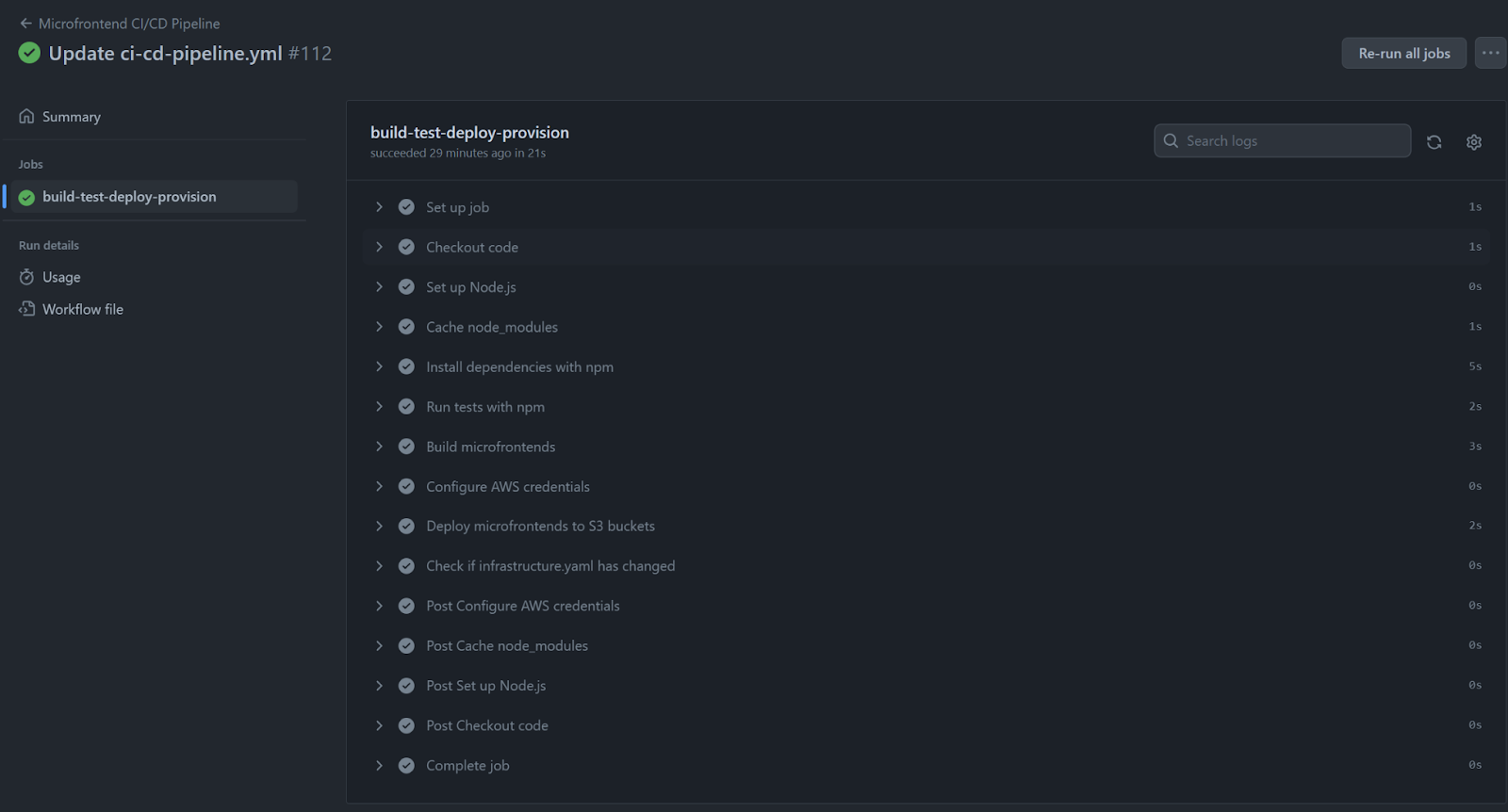1508x812 pixels.
Task: Open the log settings gear icon
Action: [1474, 142]
